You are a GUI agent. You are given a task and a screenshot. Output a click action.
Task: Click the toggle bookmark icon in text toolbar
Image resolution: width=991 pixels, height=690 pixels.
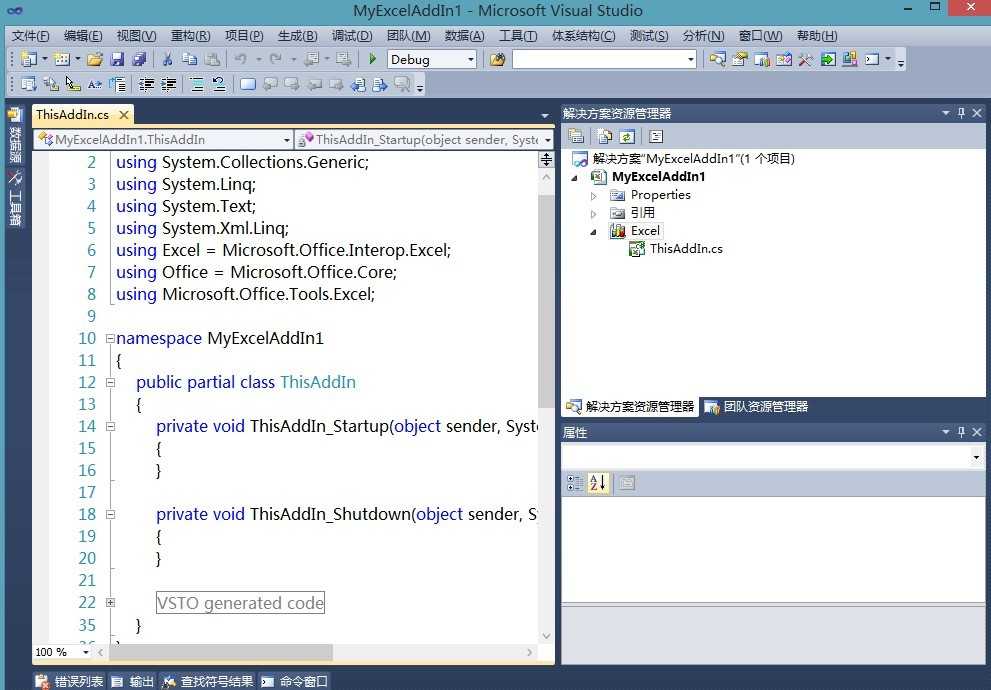point(248,85)
